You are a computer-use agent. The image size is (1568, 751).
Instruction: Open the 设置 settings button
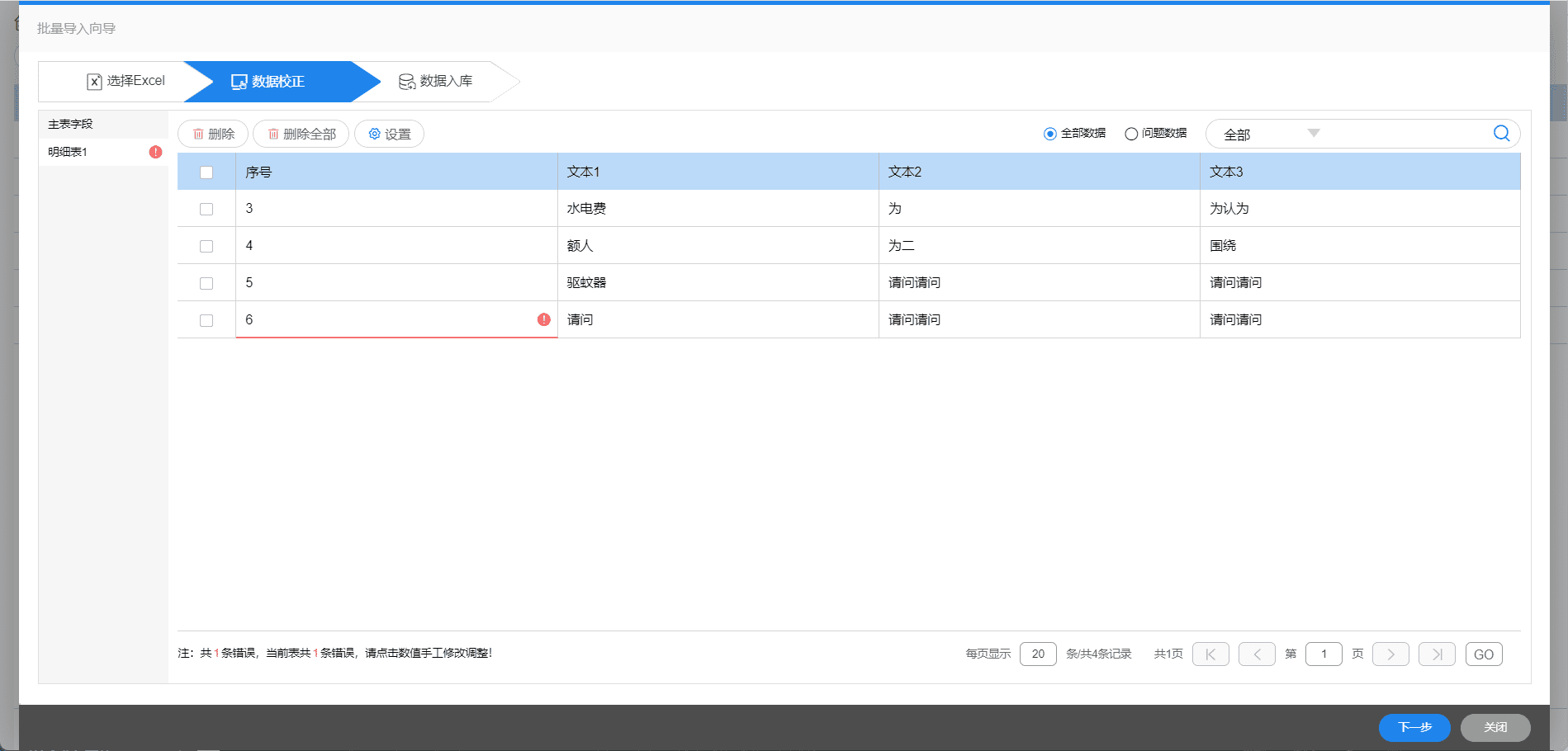click(x=389, y=134)
